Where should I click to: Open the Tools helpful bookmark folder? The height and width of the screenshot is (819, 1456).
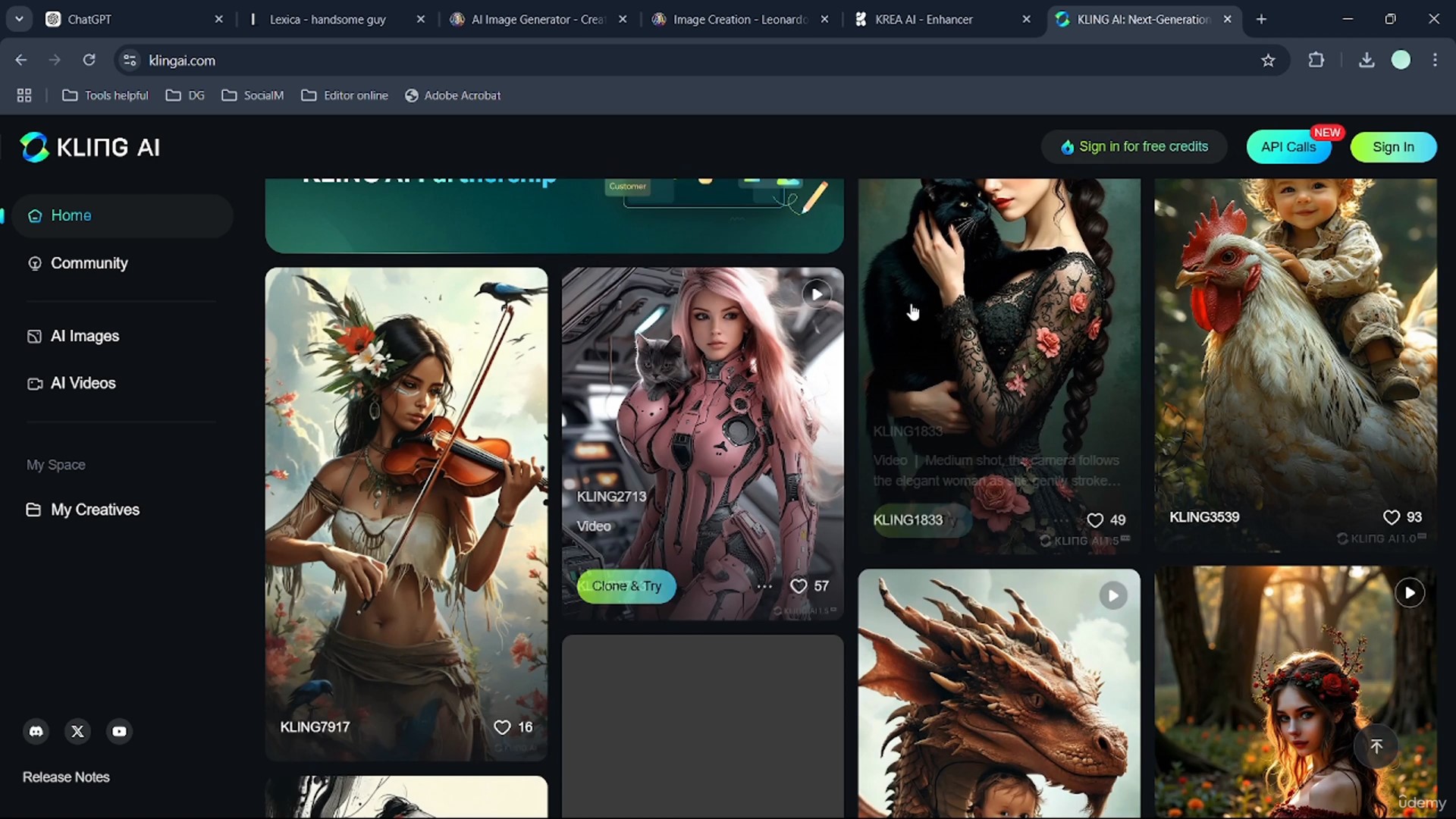click(105, 96)
